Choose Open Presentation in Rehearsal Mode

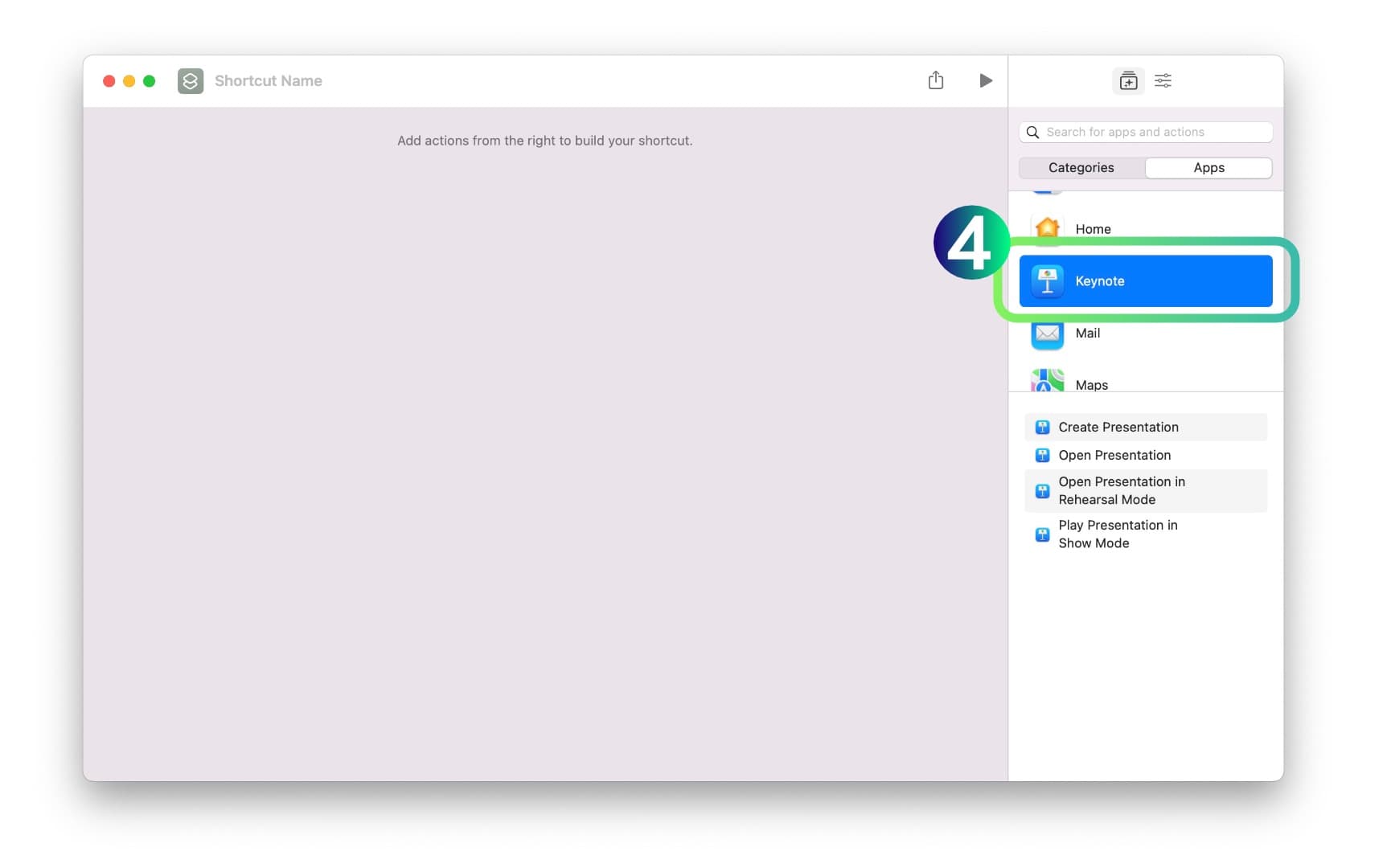[1121, 490]
